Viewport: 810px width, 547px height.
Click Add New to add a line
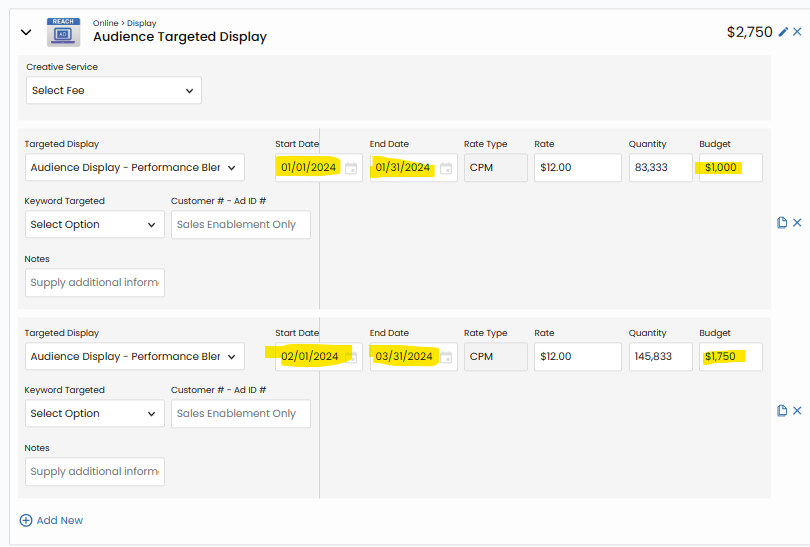click(x=51, y=520)
